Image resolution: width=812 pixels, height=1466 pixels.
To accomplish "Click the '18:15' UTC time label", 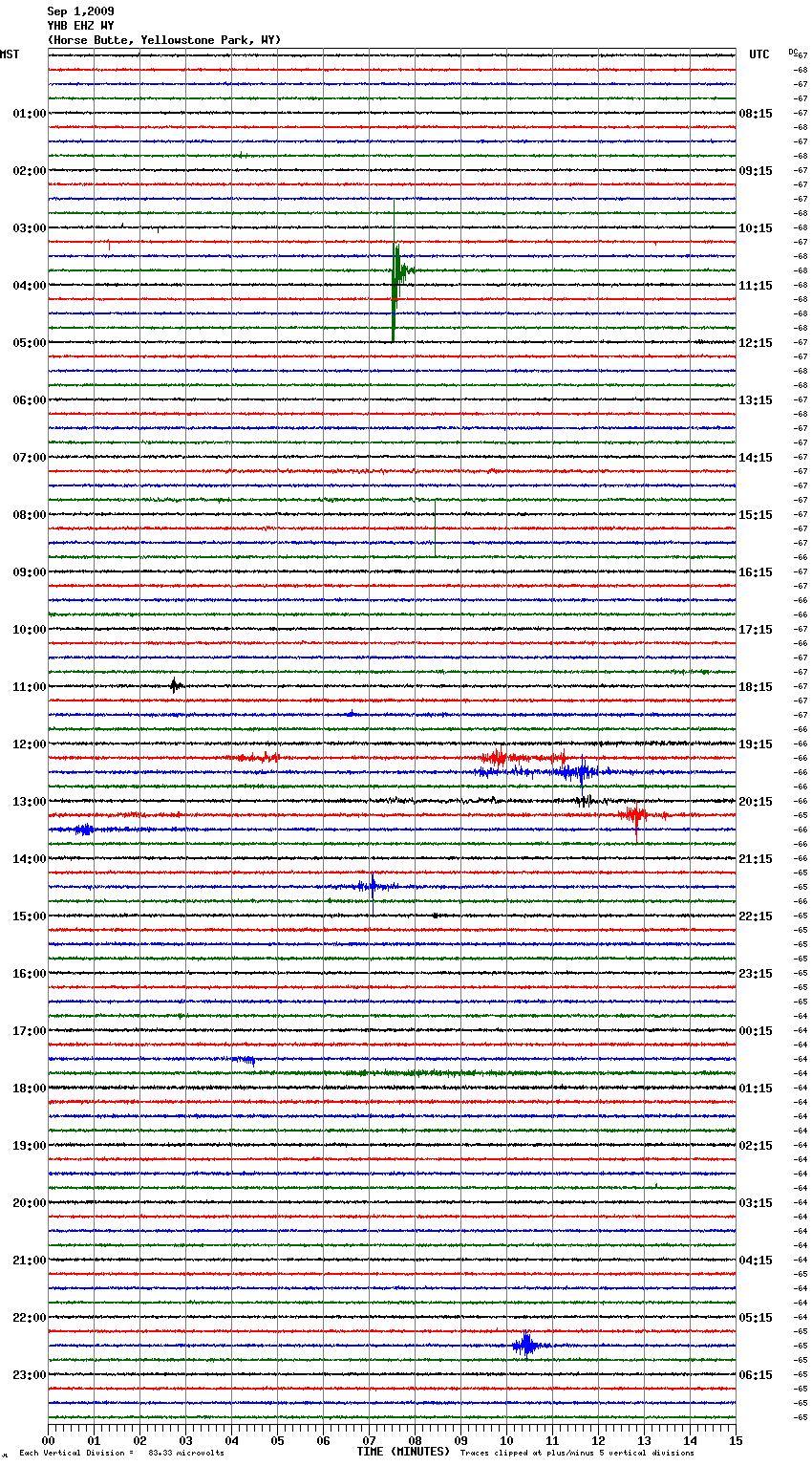I will pyautogui.click(x=756, y=687).
